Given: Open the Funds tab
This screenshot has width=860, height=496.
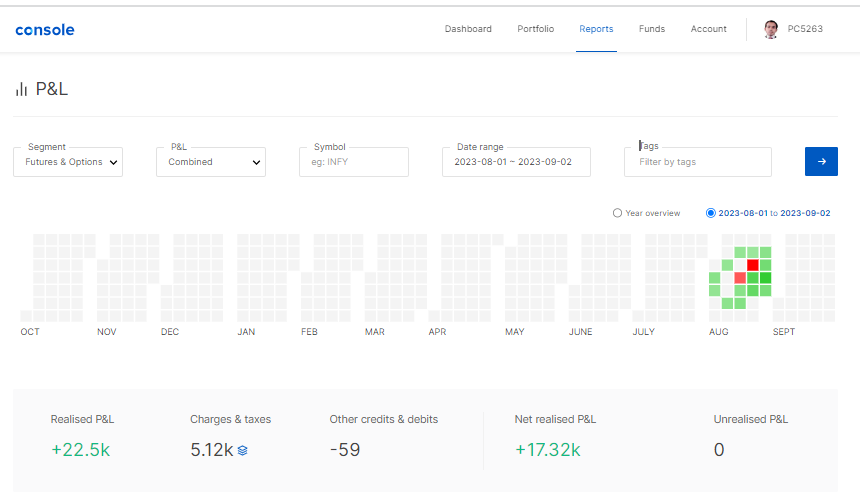Looking at the screenshot, I should pos(652,29).
